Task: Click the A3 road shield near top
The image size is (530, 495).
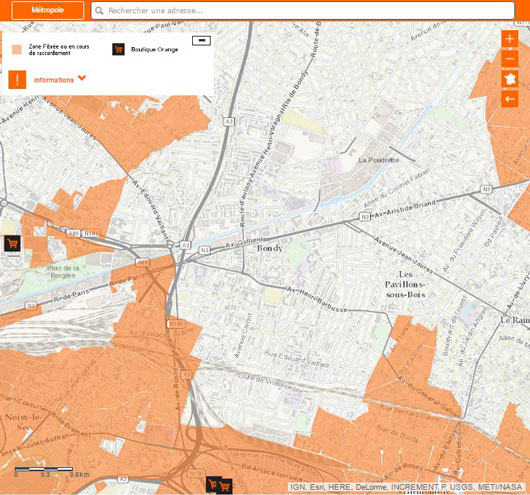Action: tap(229, 121)
